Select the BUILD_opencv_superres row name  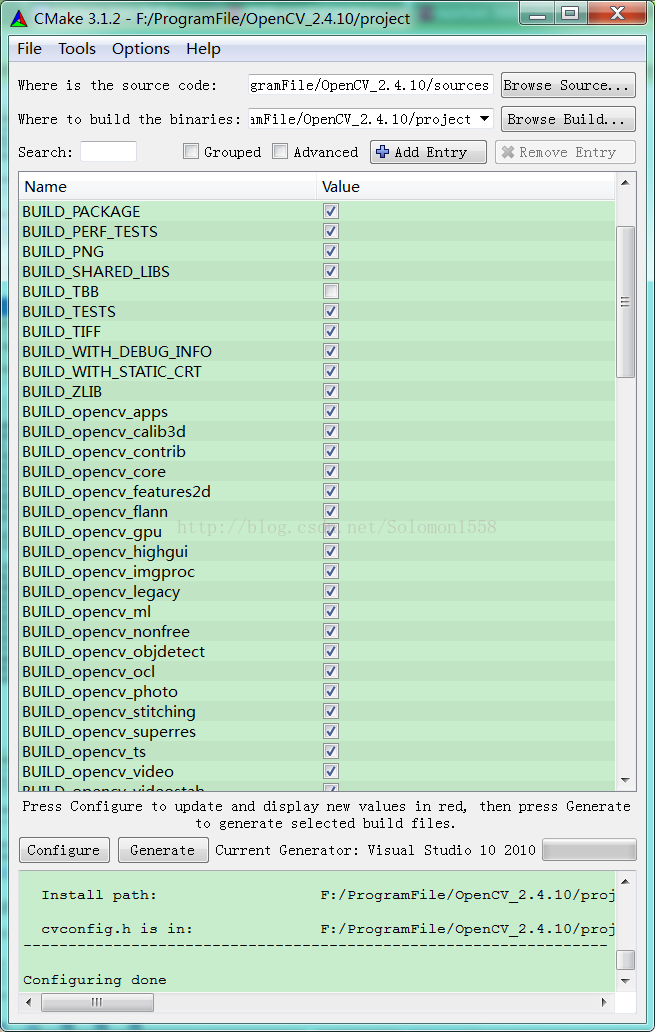(109, 731)
